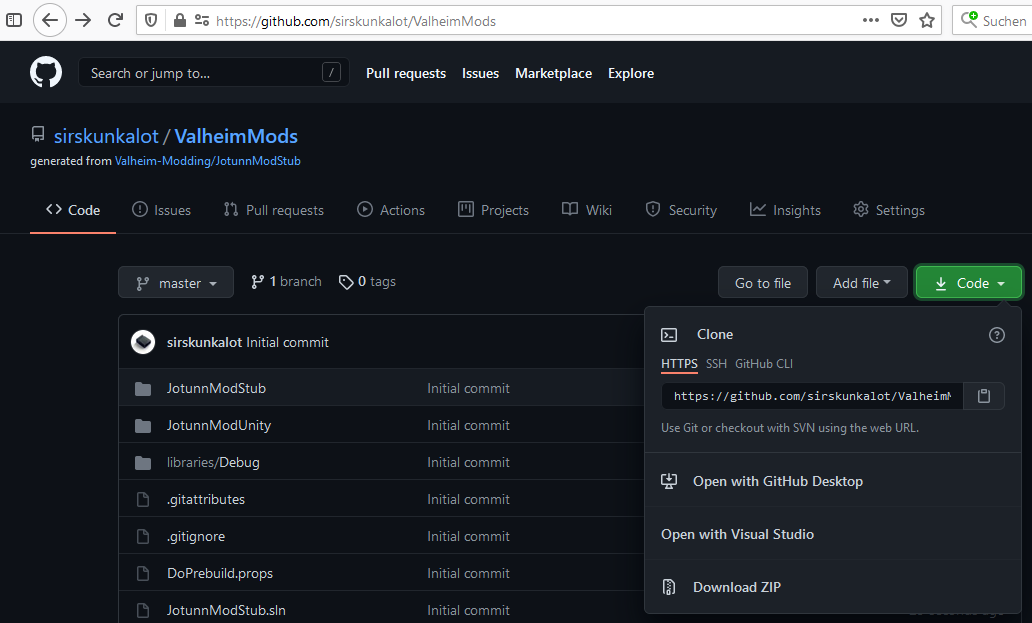This screenshot has height=623, width=1032.
Task: View the 0 tags link
Action: click(367, 282)
